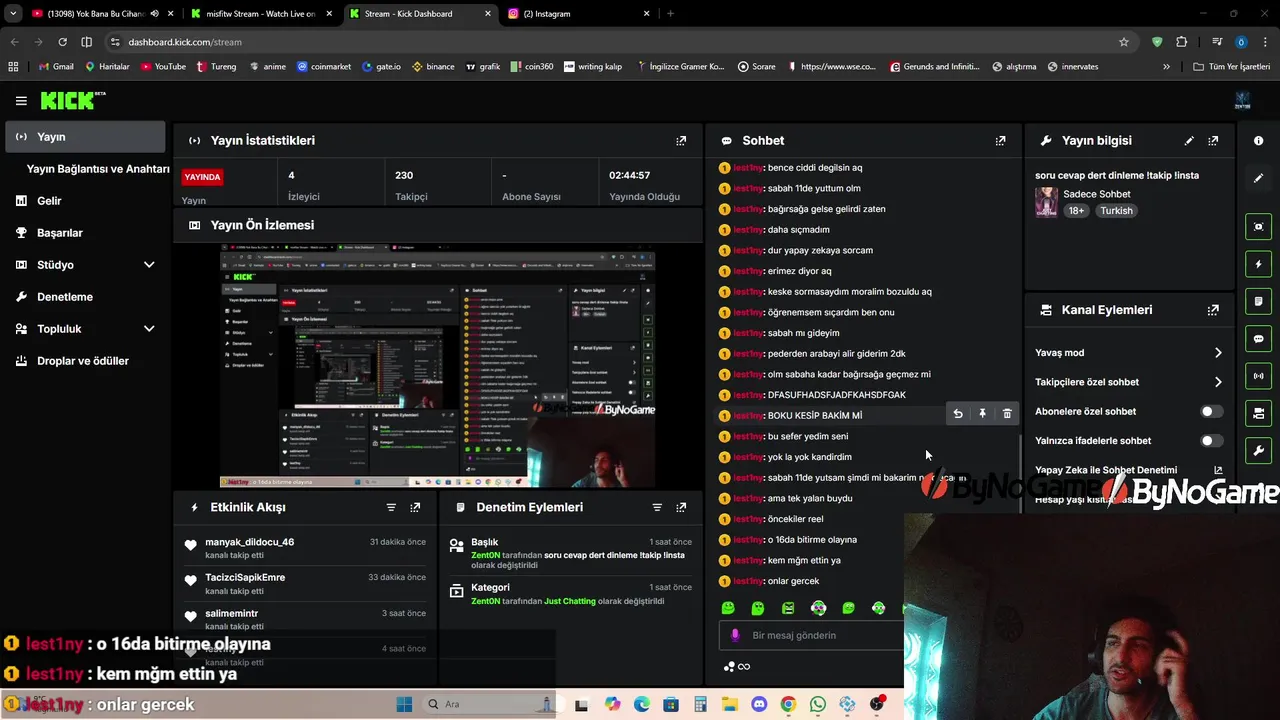The height and width of the screenshot is (720, 1280).
Task: Show more bookmarks with the double-arrow overflow
Action: [1166, 67]
